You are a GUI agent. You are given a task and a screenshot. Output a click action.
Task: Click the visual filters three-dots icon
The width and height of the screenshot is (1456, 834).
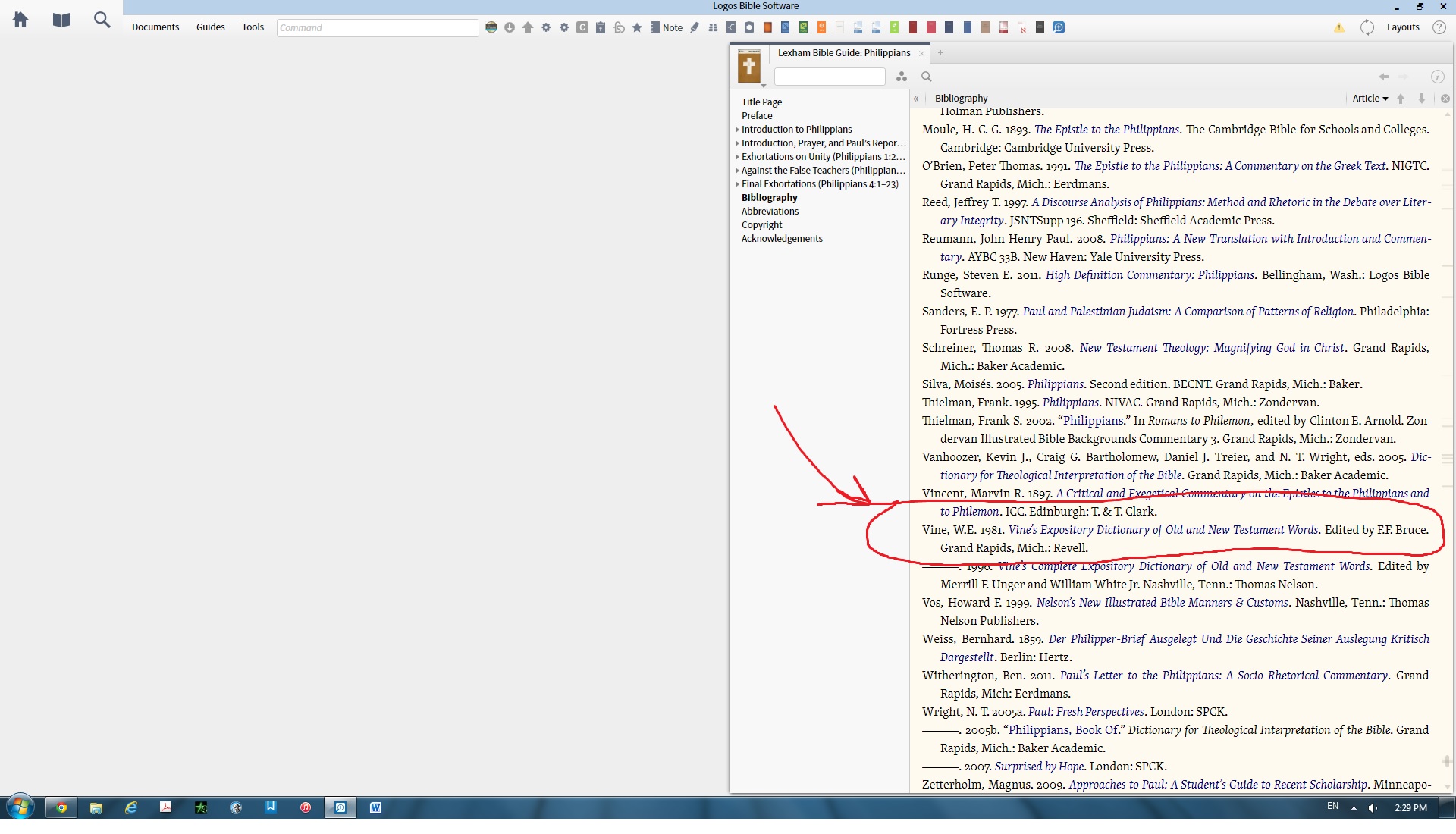[x=902, y=77]
